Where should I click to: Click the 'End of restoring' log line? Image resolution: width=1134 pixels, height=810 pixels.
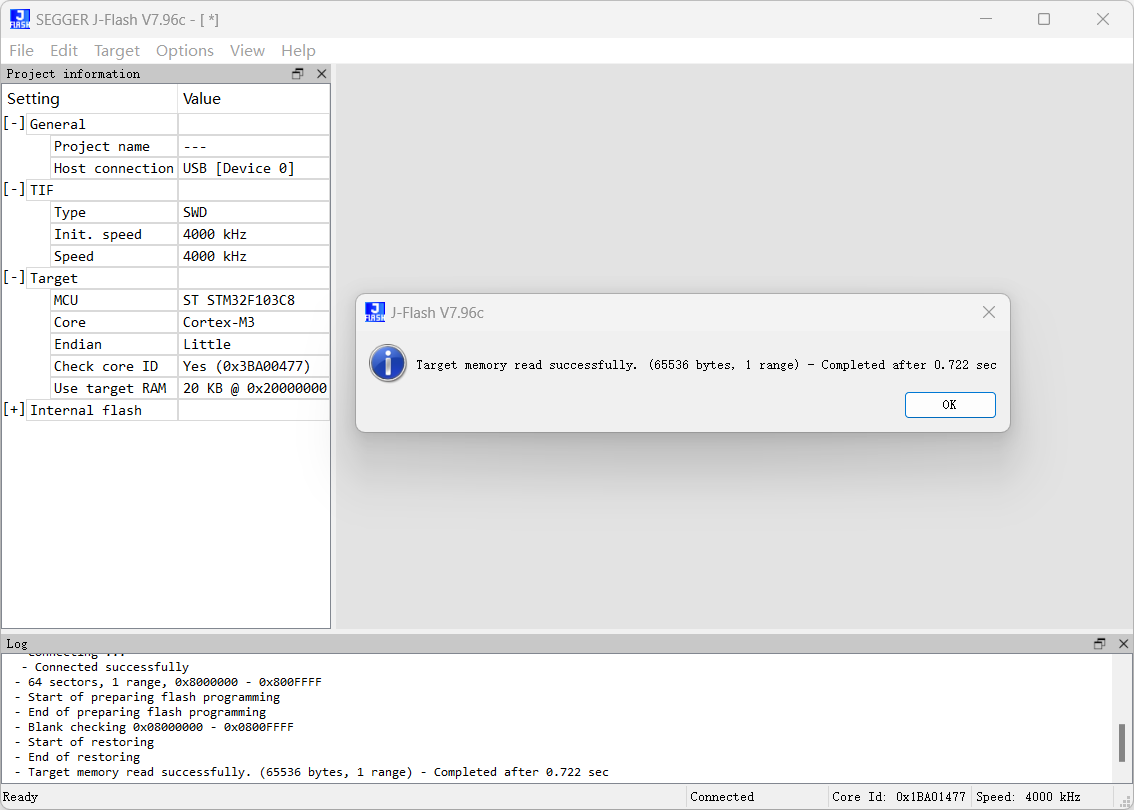(x=77, y=757)
